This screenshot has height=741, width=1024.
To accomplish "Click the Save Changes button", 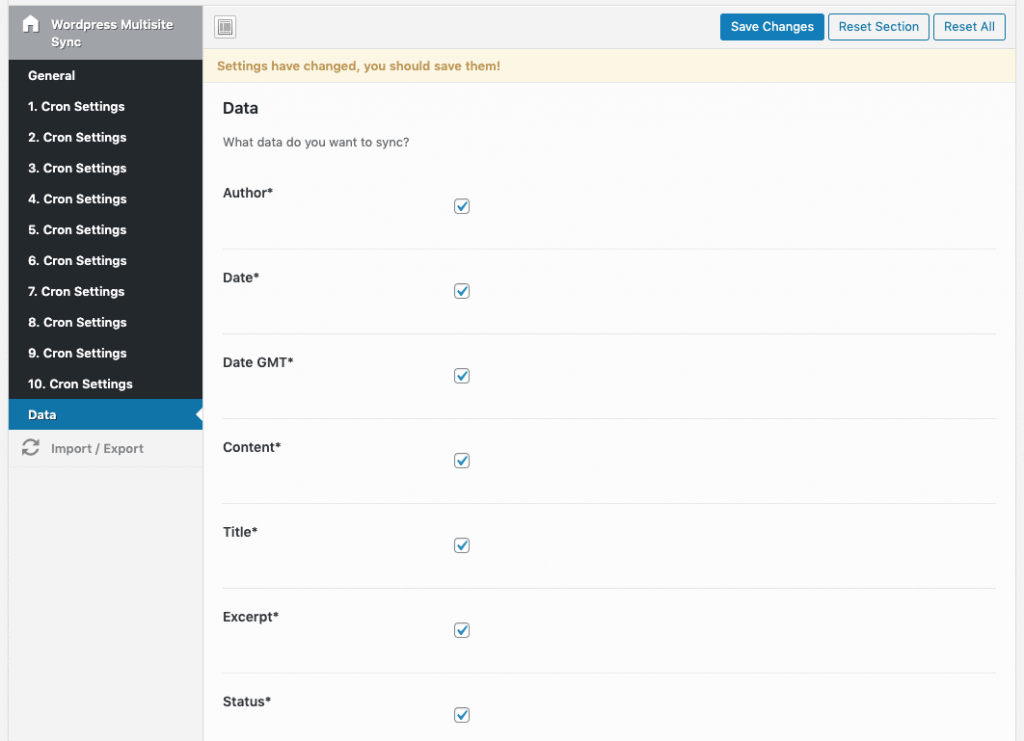I will (x=771, y=27).
